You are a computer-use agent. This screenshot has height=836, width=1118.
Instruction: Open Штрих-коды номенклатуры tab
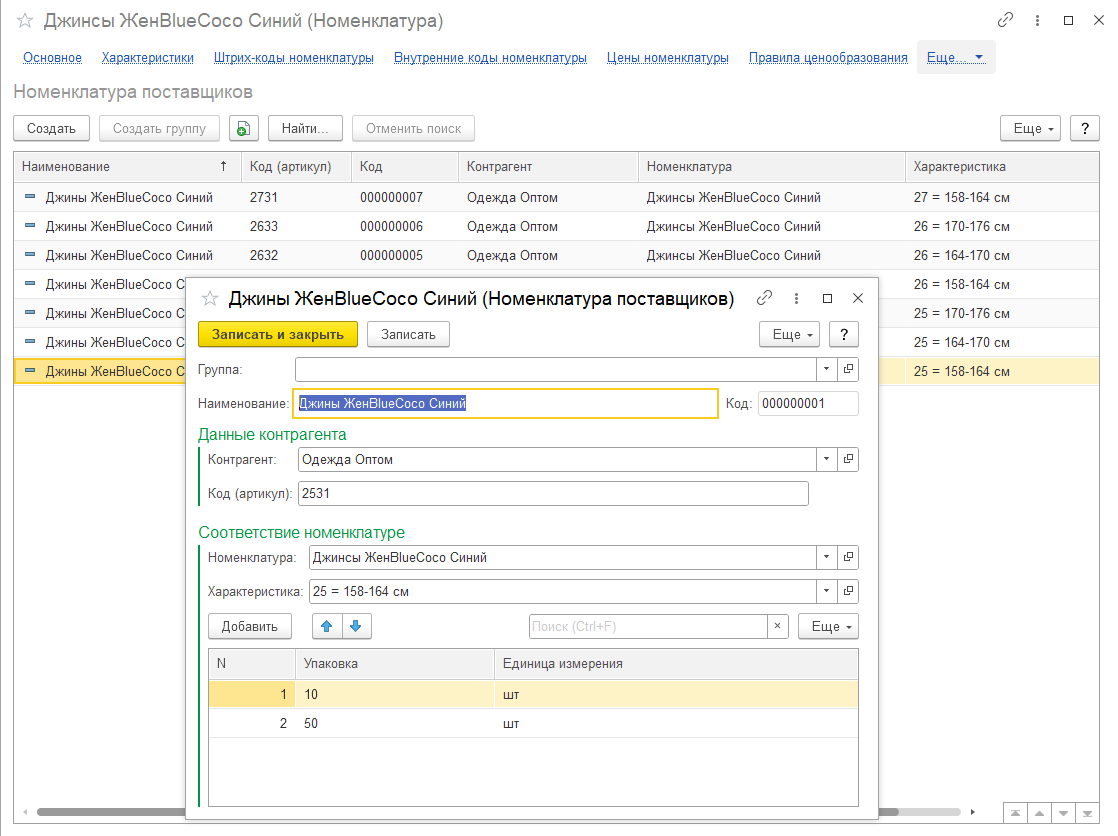tap(294, 58)
